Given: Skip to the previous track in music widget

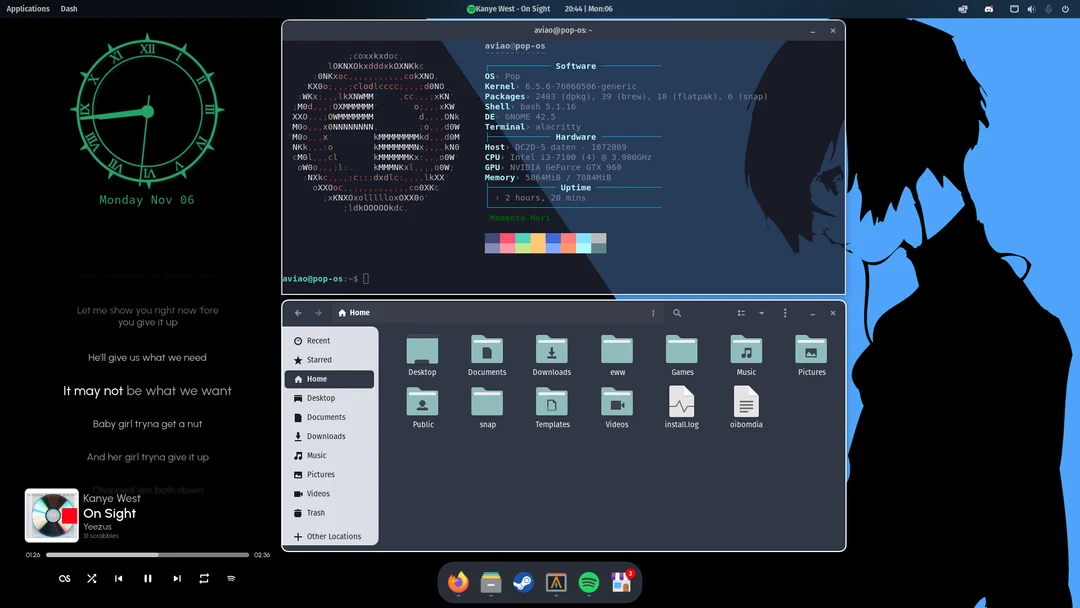Looking at the screenshot, I should 119,578.
